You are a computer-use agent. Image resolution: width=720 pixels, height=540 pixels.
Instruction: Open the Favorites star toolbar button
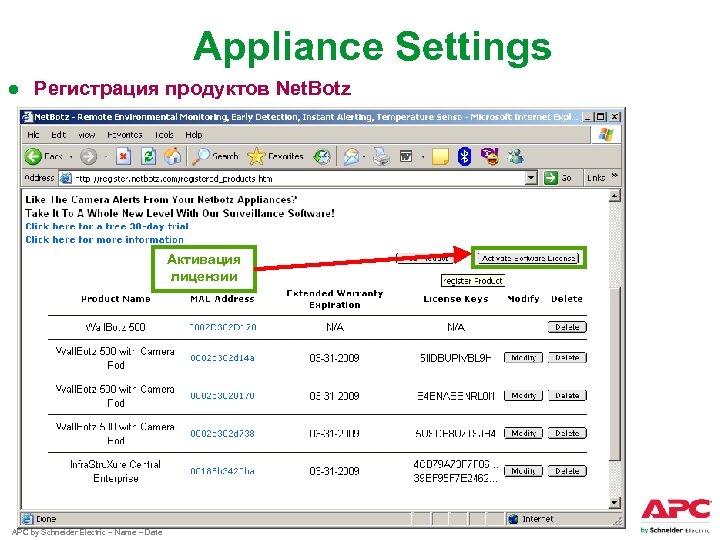[256, 157]
